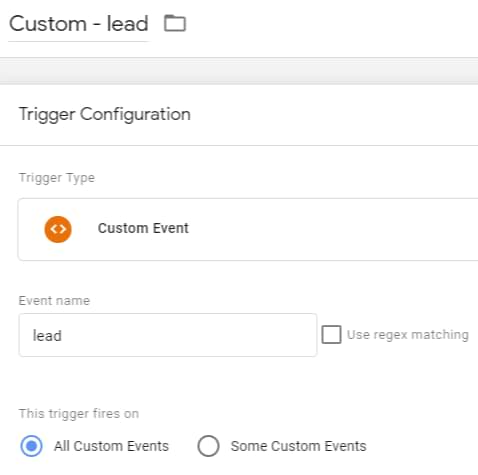Image resolution: width=478 pixels, height=475 pixels.
Task: Enable the Use regex matching checkbox
Action: click(x=331, y=334)
